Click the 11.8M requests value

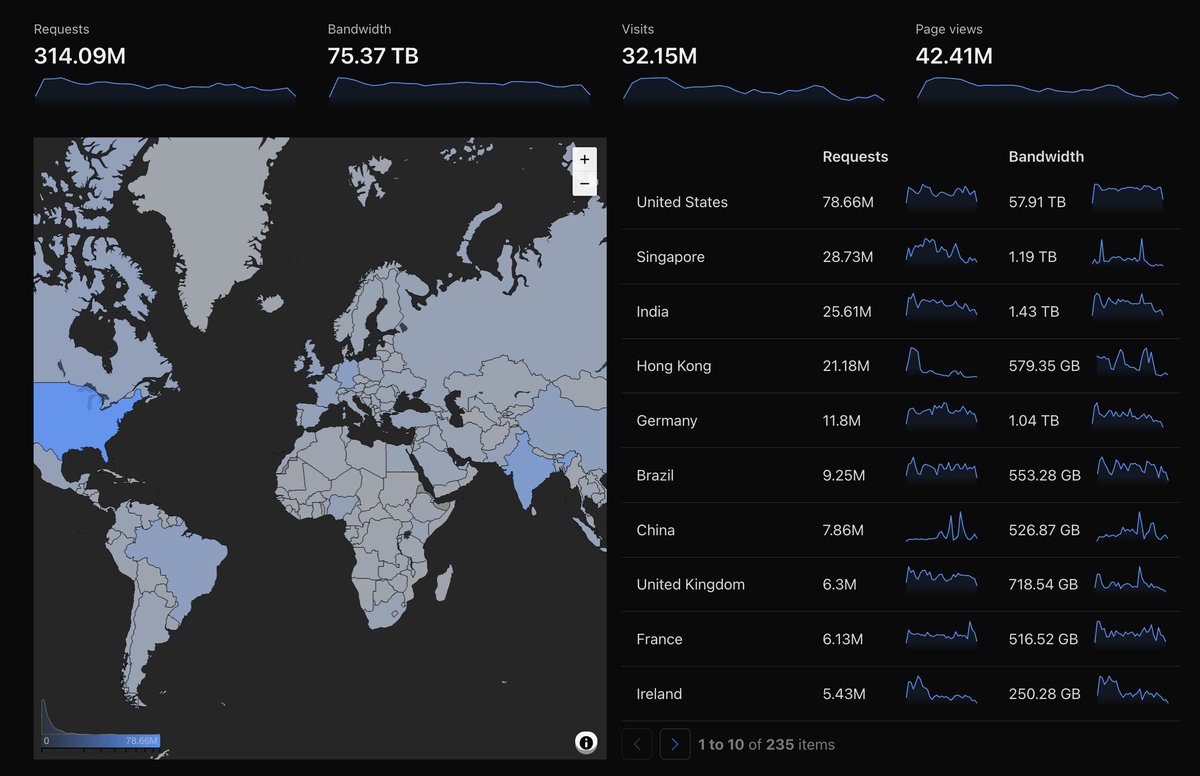point(842,421)
